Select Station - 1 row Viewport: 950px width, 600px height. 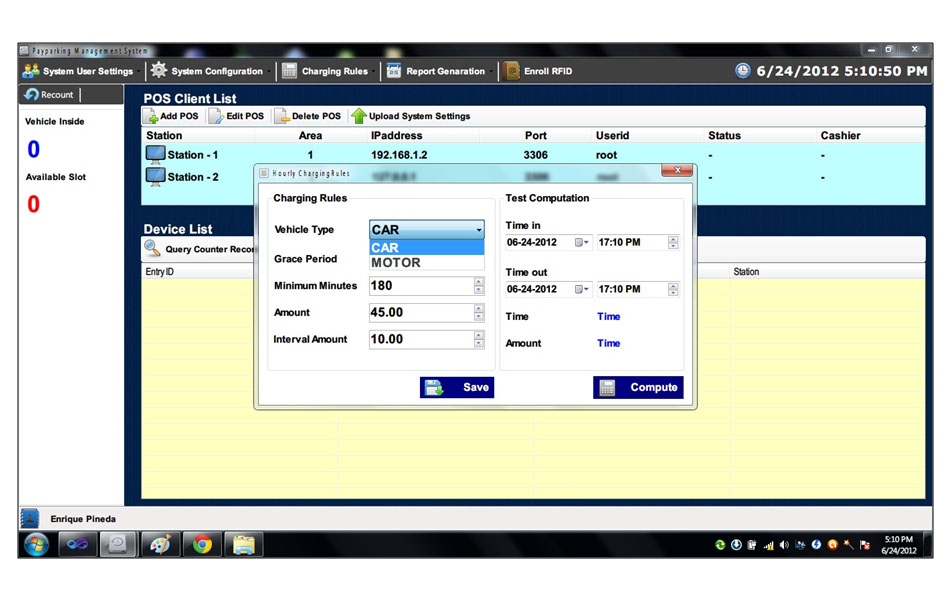click(x=192, y=155)
